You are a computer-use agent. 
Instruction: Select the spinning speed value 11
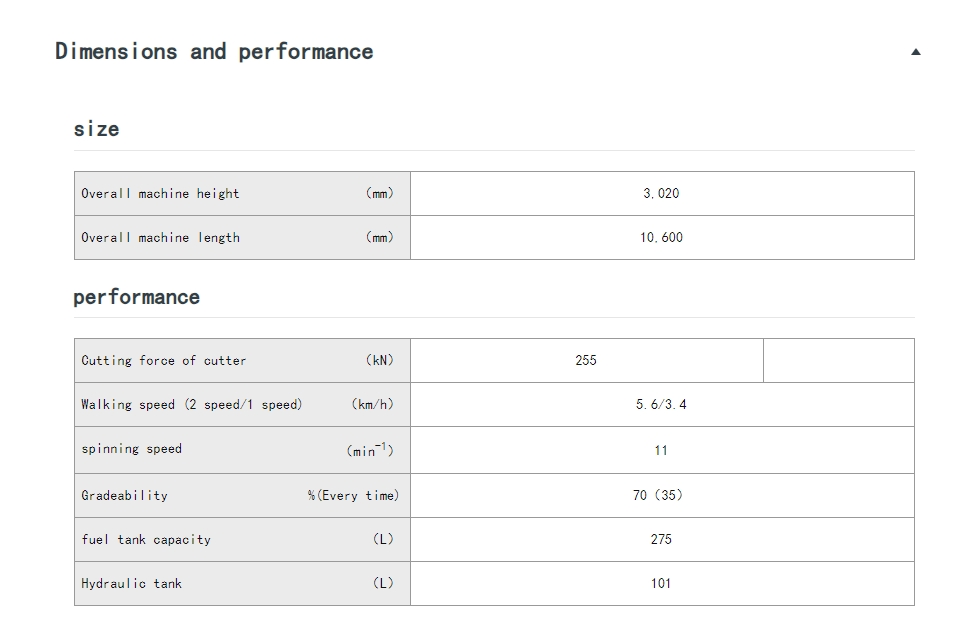coord(661,450)
